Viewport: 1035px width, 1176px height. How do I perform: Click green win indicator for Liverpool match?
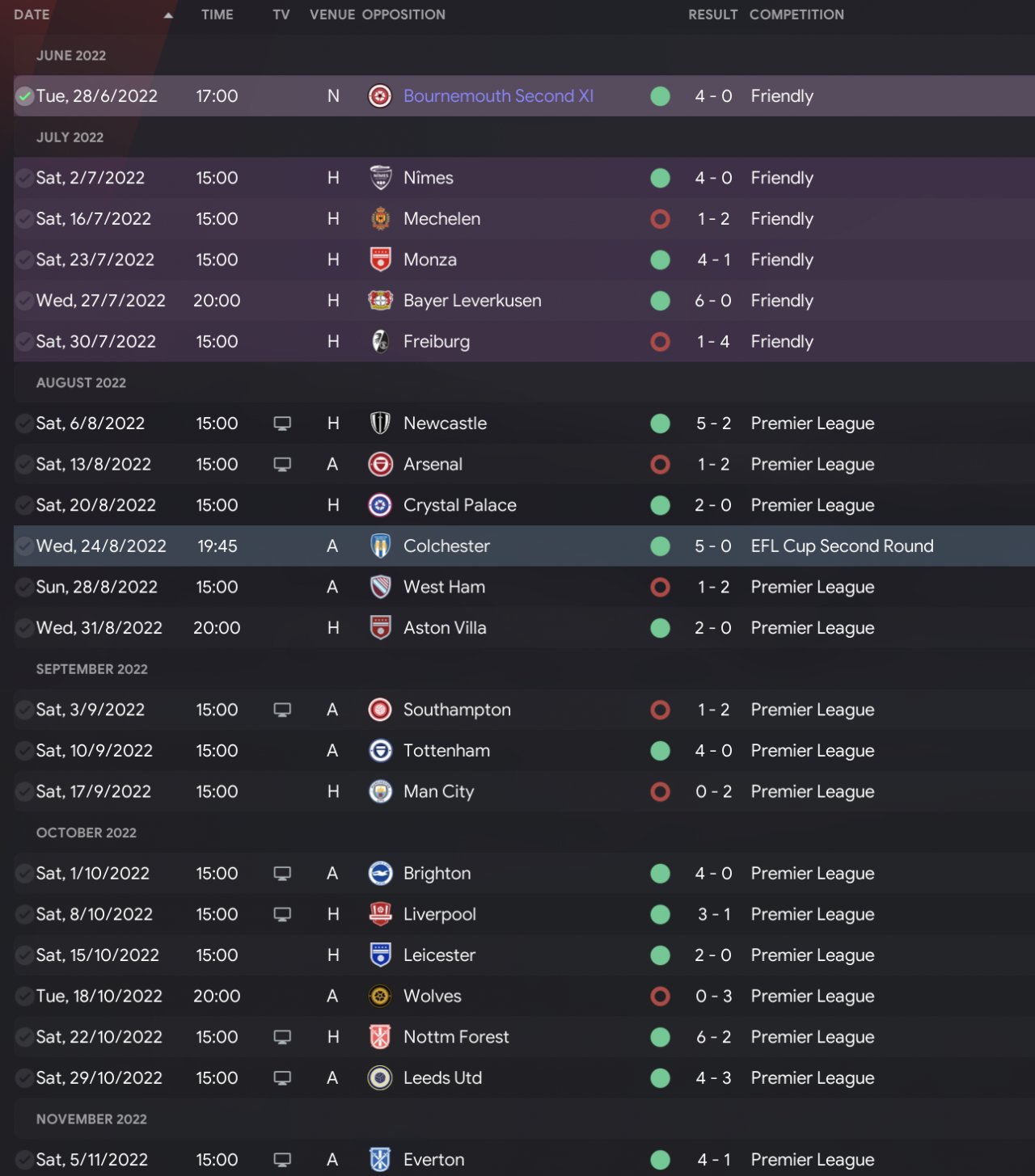[660, 914]
